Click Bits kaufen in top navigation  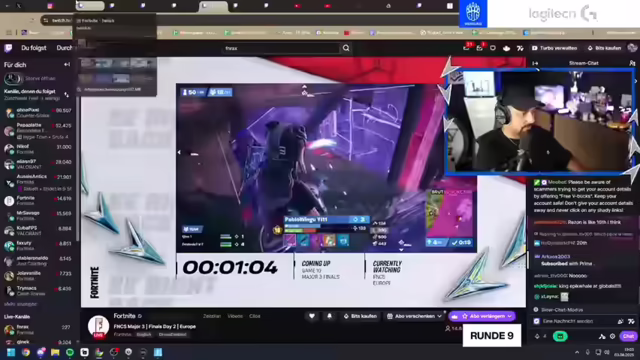(604, 48)
